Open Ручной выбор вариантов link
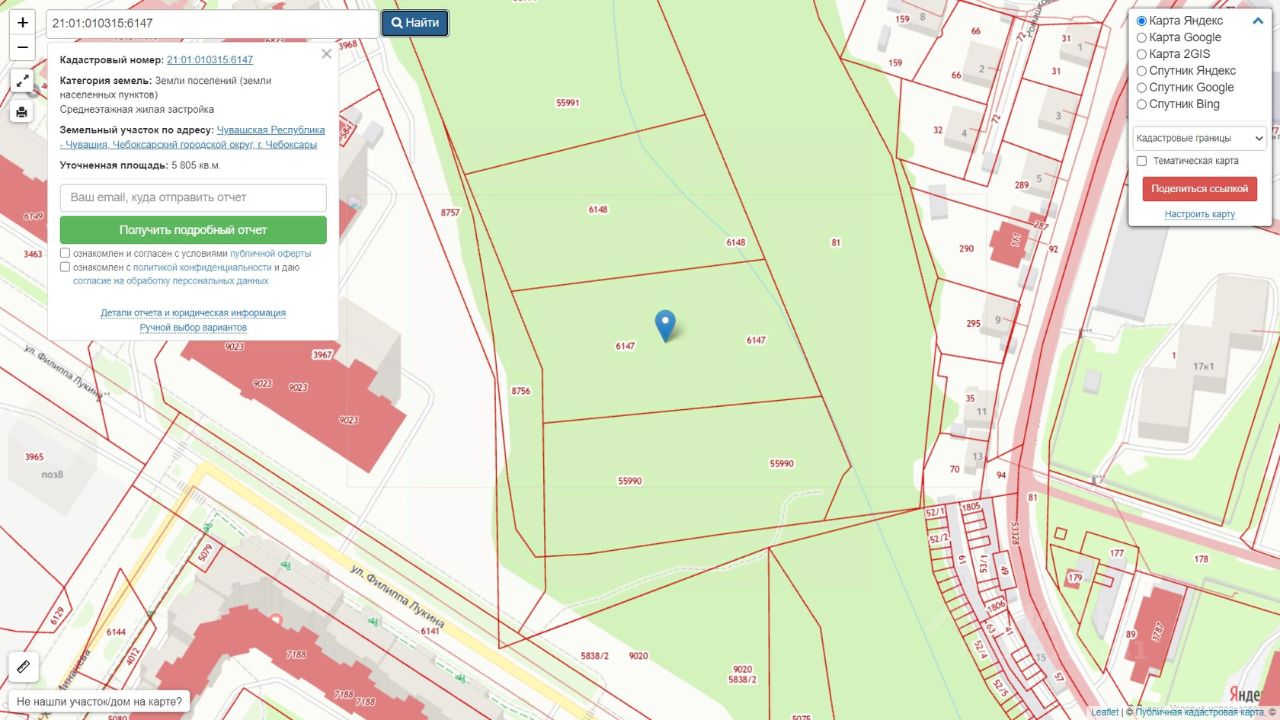Viewport: 1280px width, 720px height. pyautogui.click(x=193, y=328)
